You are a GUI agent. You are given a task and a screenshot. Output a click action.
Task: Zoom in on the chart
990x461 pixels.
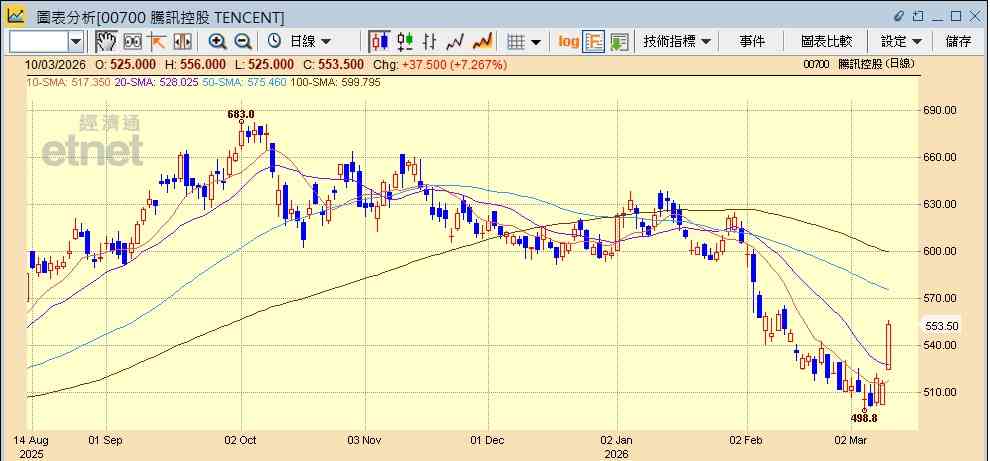pos(218,42)
